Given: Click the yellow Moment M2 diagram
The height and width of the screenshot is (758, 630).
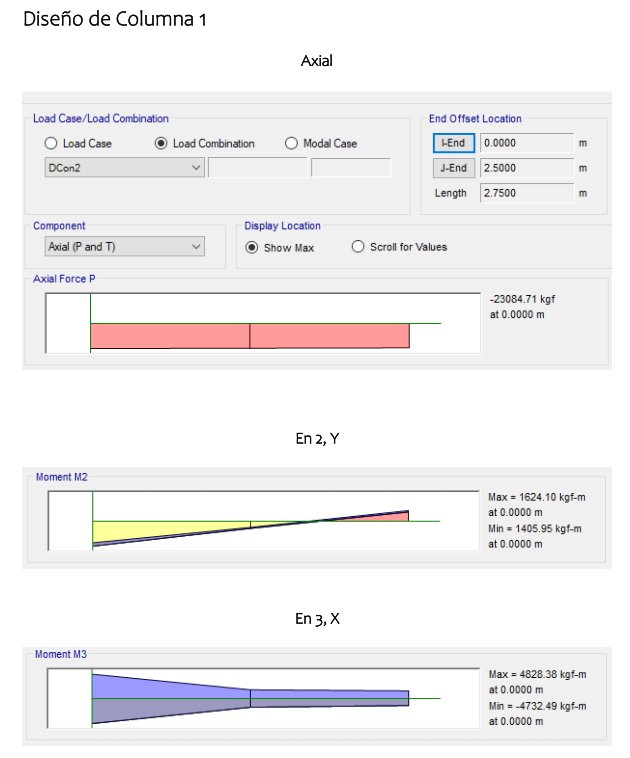Looking at the screenshot, I should coord(170,529).
